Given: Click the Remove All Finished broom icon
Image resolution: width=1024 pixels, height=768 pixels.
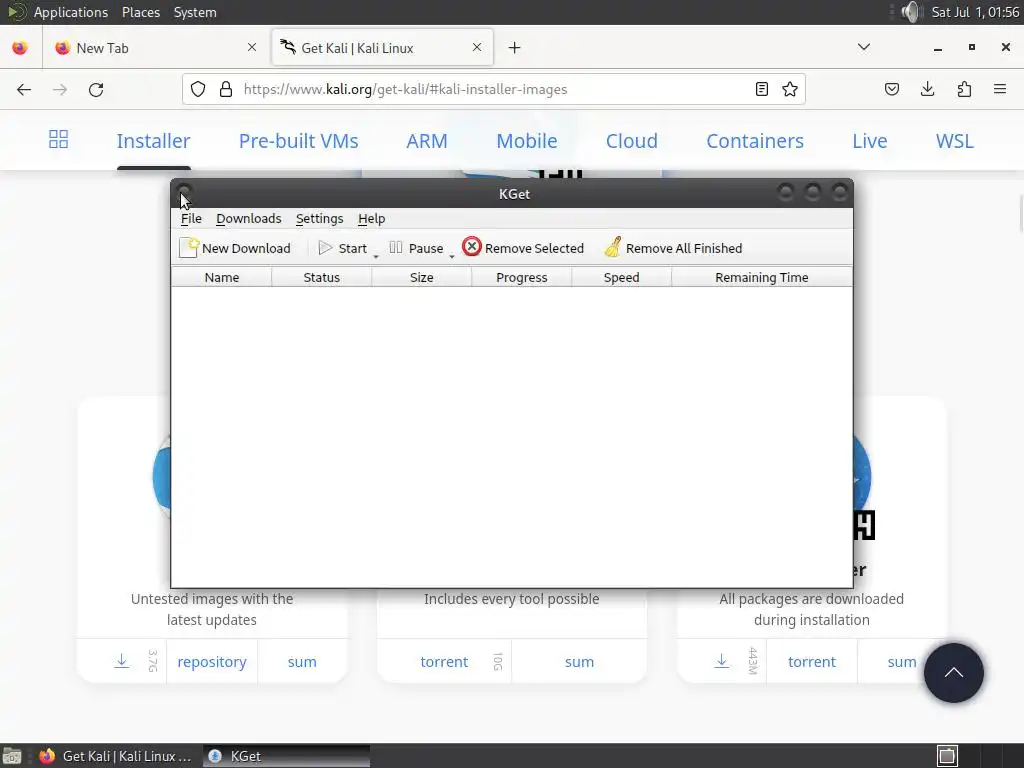Looking at the screenshot, I should 613,247.
